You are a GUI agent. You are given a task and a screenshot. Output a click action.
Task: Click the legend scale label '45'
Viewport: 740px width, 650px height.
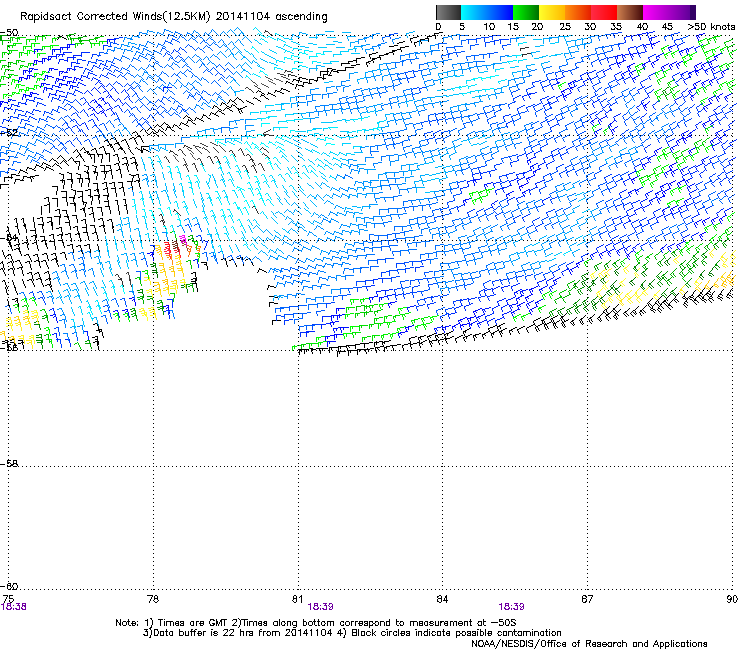[667, 26]
